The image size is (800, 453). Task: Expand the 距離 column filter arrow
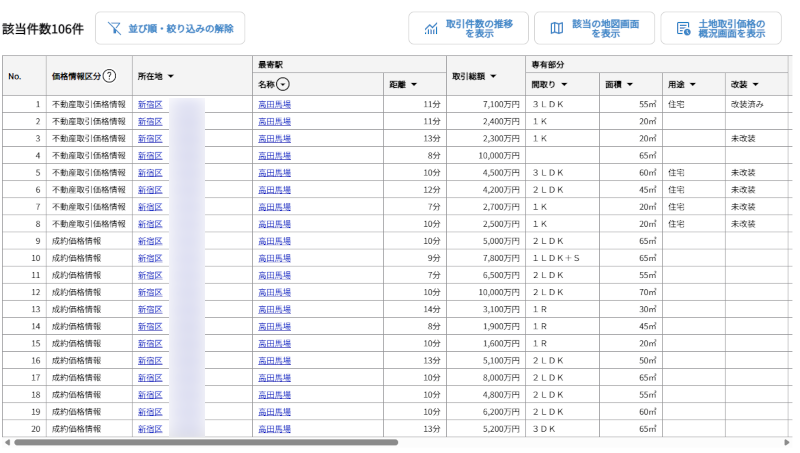[414, 85]
